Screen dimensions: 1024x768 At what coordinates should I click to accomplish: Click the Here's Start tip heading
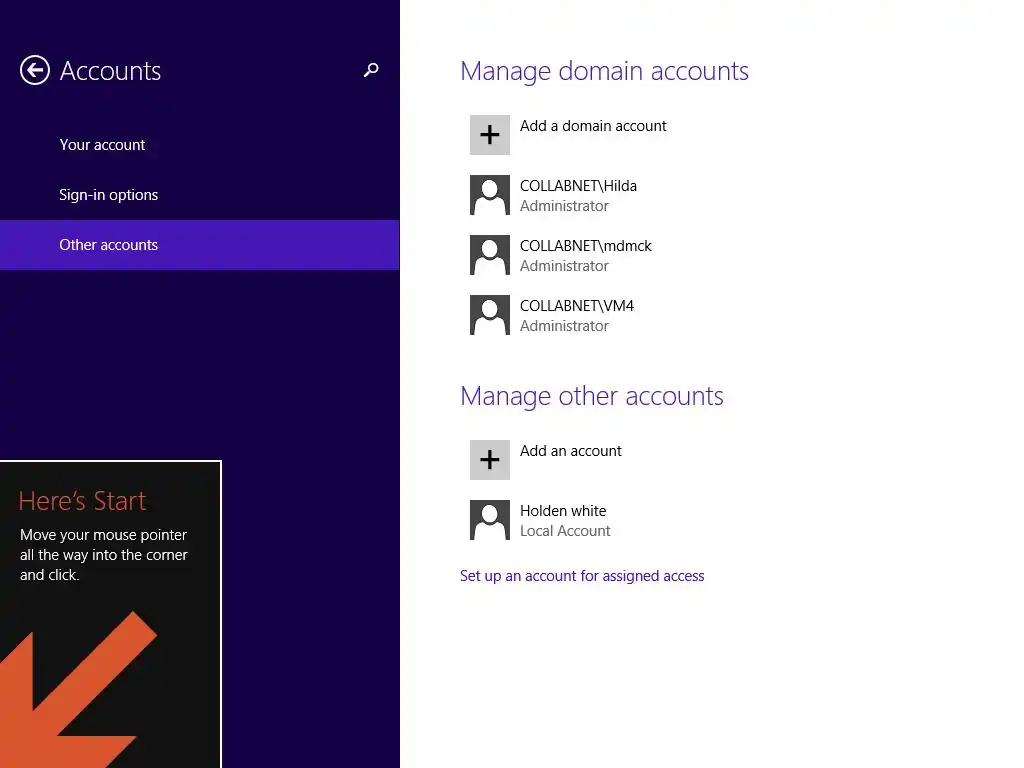[x=82, y=501]
